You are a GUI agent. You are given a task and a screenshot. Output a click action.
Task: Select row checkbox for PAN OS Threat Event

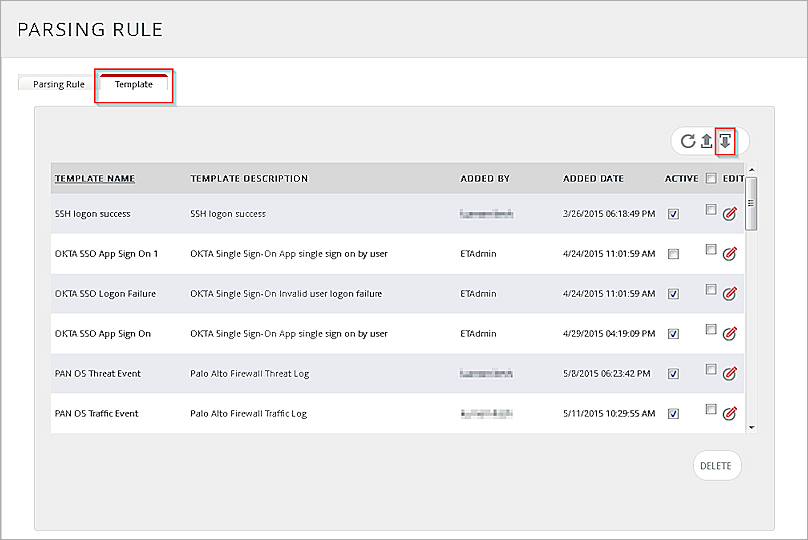tap(710, 369)
